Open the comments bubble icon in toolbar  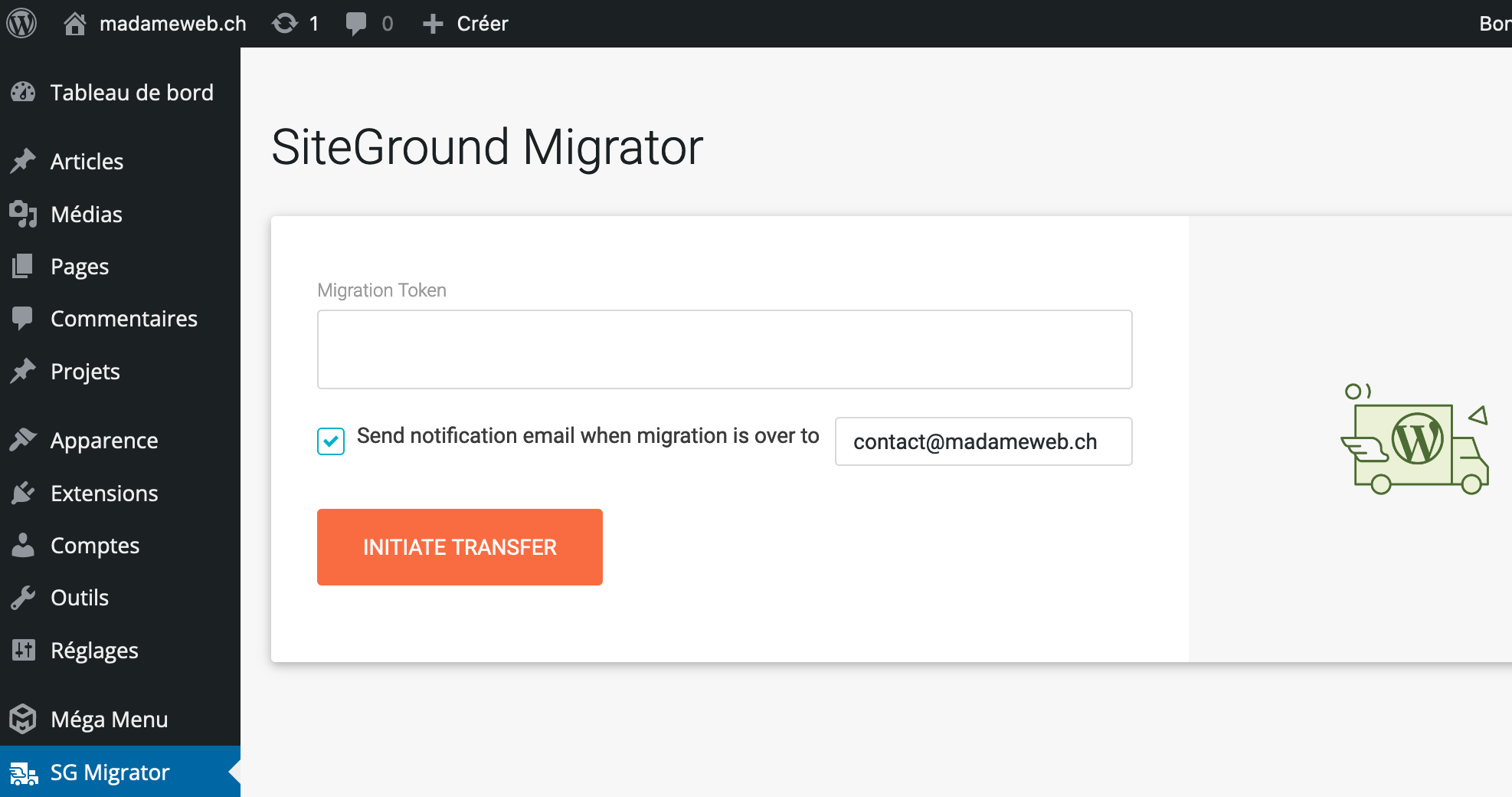pyautogui.click(x=356, y=23)
